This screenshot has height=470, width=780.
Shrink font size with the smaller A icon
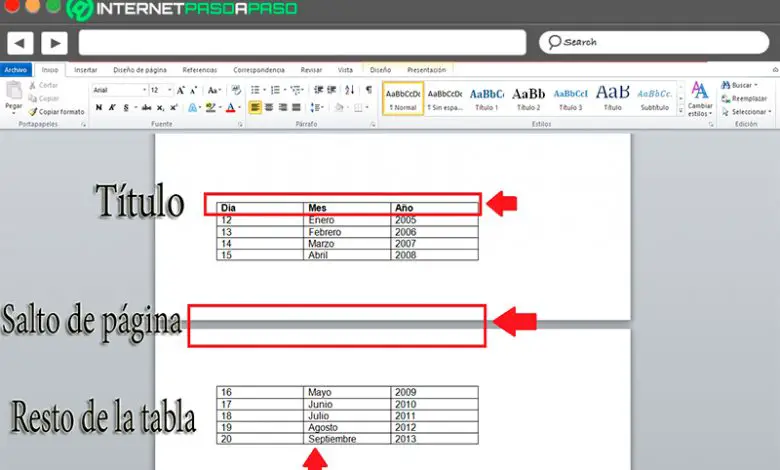pyautogui.click(x=194, y=90)
